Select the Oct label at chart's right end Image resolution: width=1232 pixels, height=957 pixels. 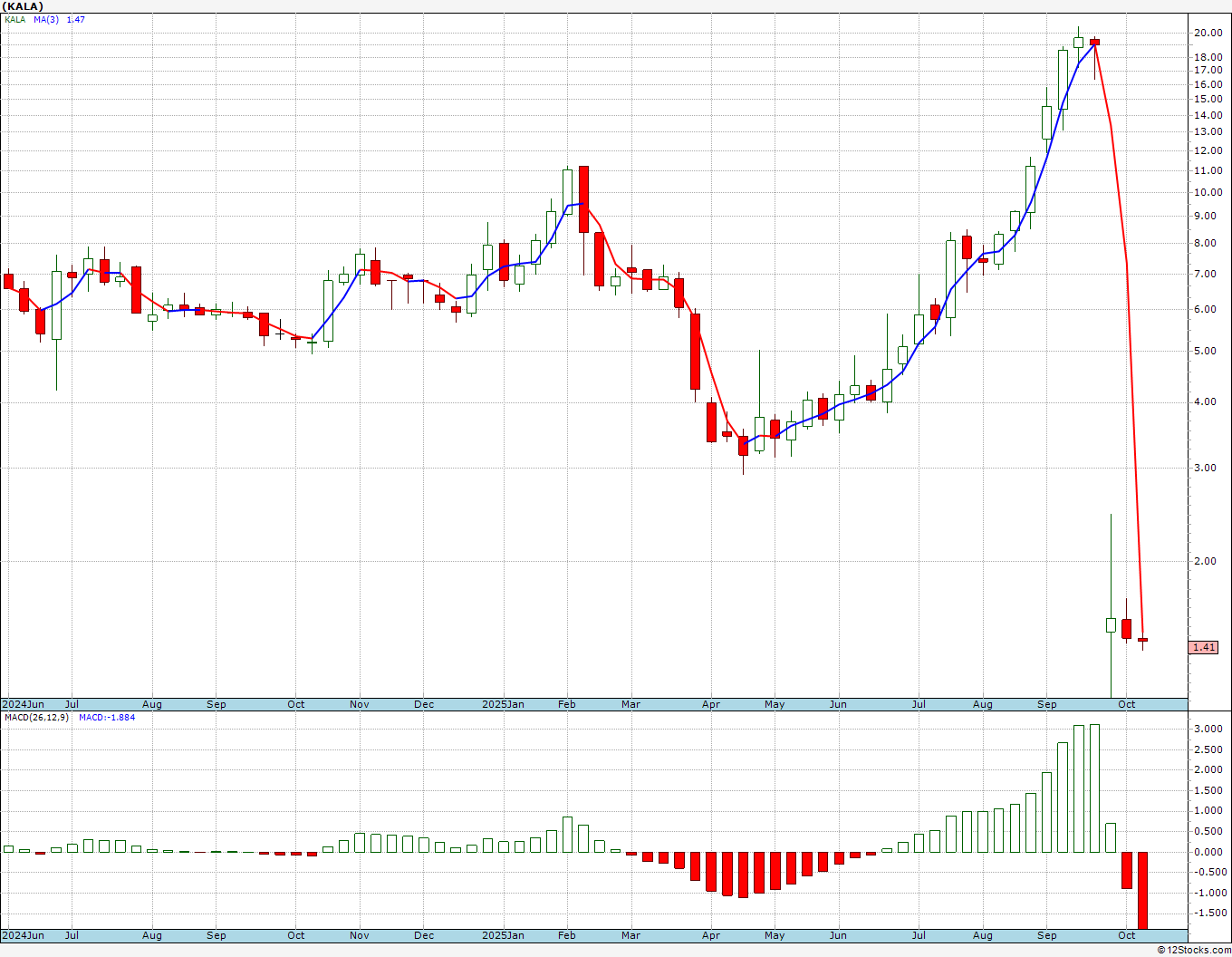click(x=1126, y=704)
